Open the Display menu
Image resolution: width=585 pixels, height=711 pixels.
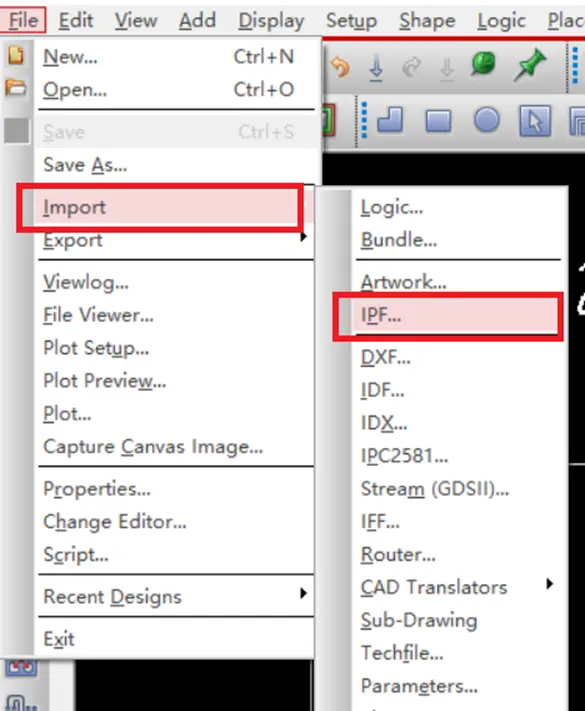[271, 20]
